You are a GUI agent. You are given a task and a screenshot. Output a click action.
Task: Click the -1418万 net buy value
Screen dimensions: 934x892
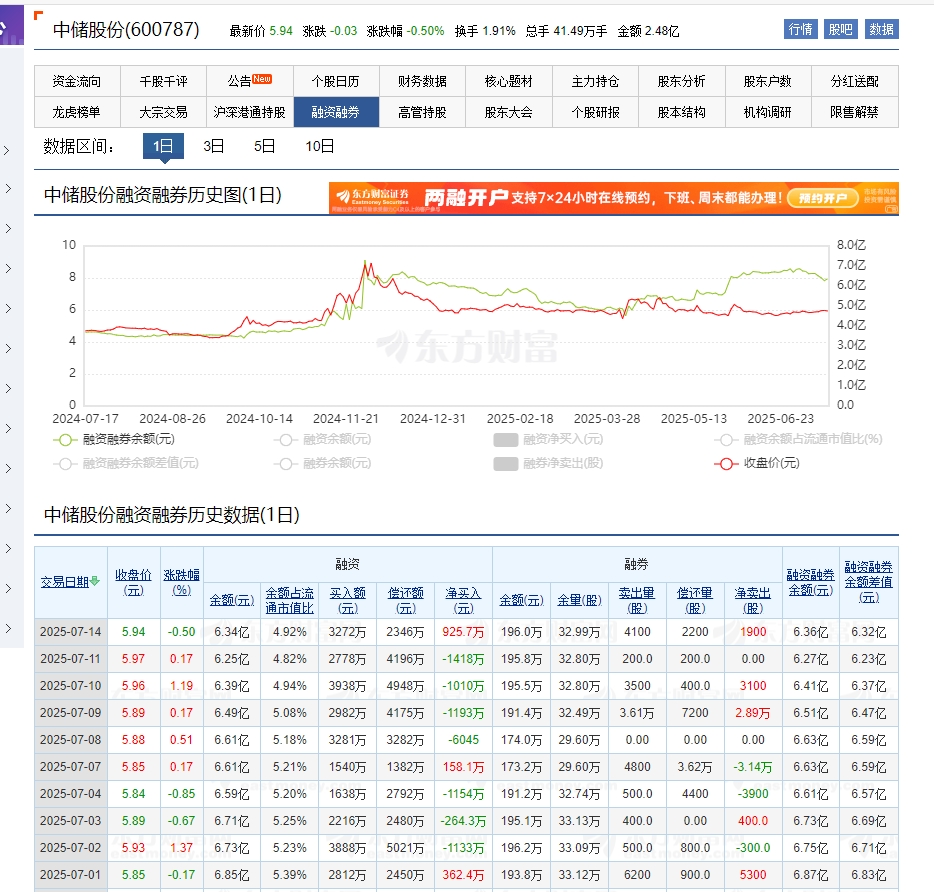(x=463, y=659)
